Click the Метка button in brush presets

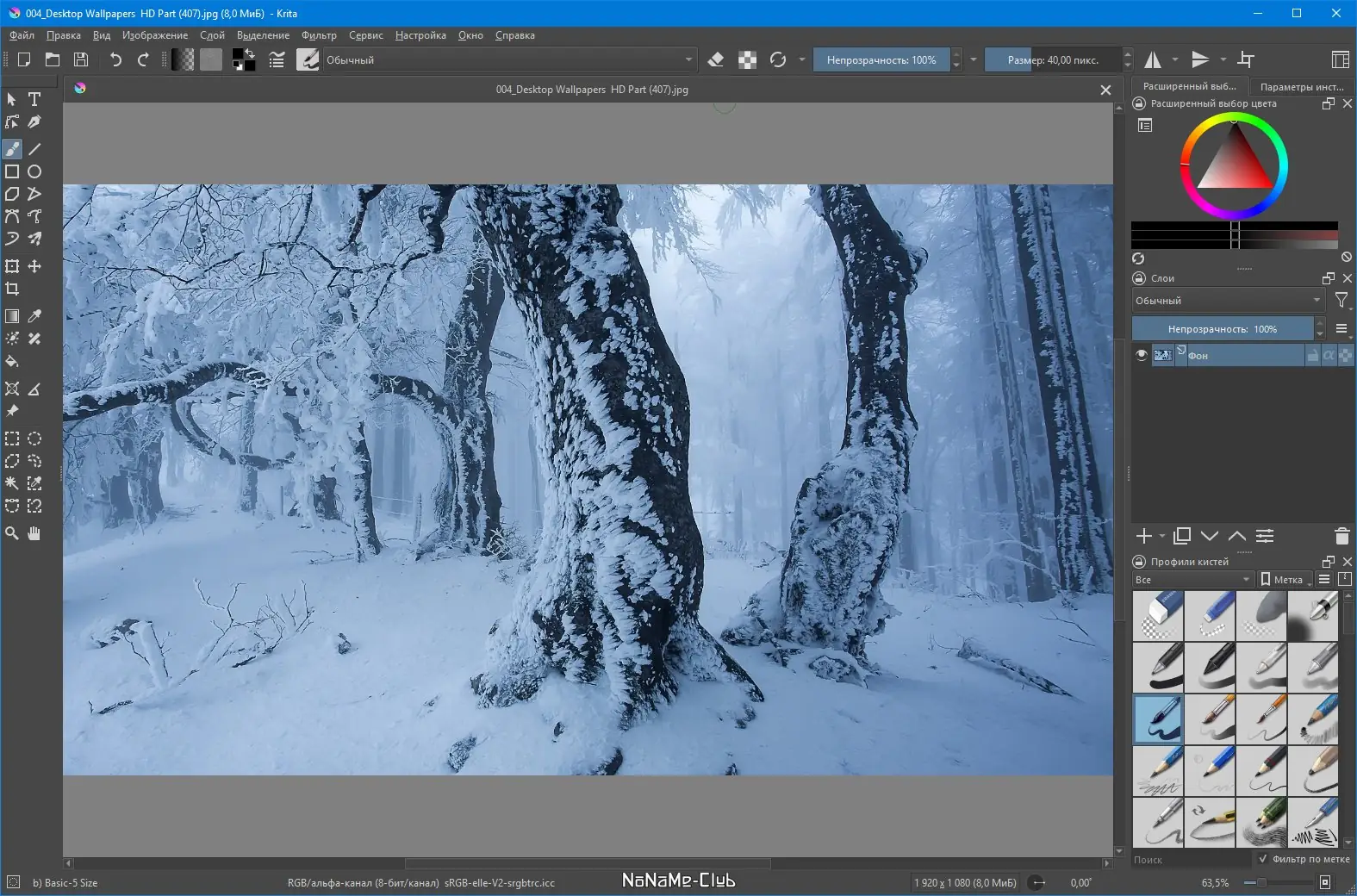pos(1284,580)
